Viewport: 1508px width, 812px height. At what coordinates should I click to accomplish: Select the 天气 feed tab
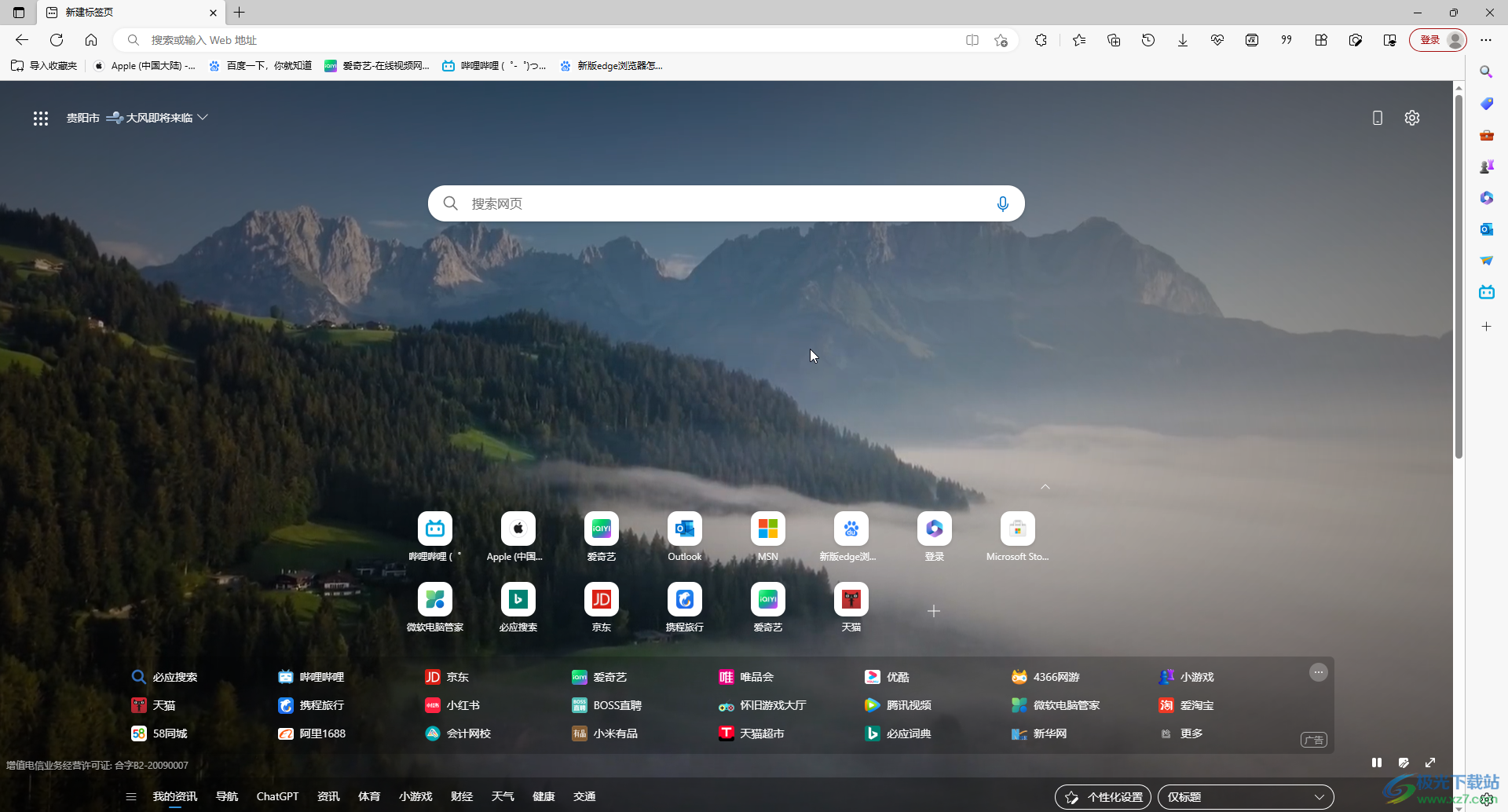click(x=503, y=796)
